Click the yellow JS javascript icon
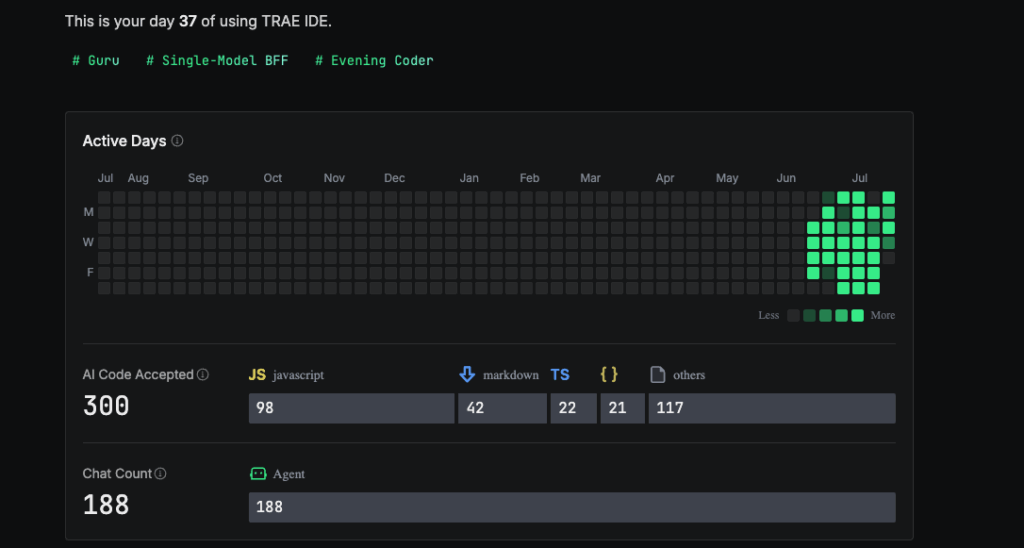This screenshot has width=1024, height=548. [257, 374]
